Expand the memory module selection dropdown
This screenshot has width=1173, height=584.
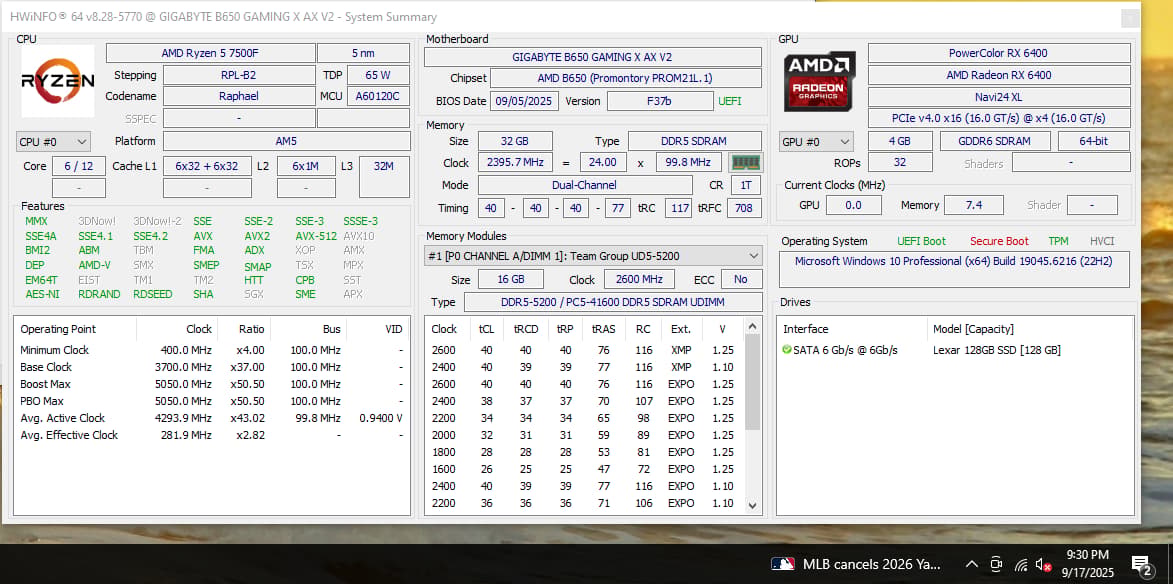(x=592, y=256)
